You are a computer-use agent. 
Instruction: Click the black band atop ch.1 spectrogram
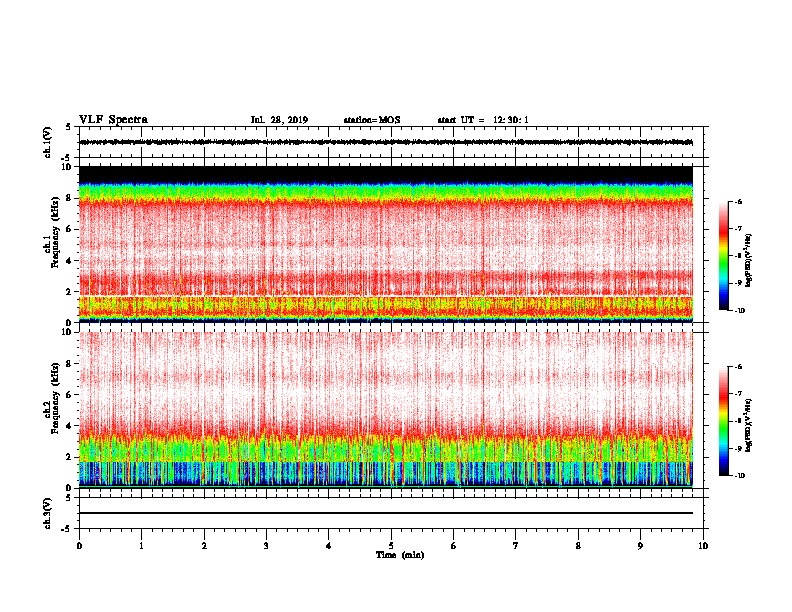point(386,175)
